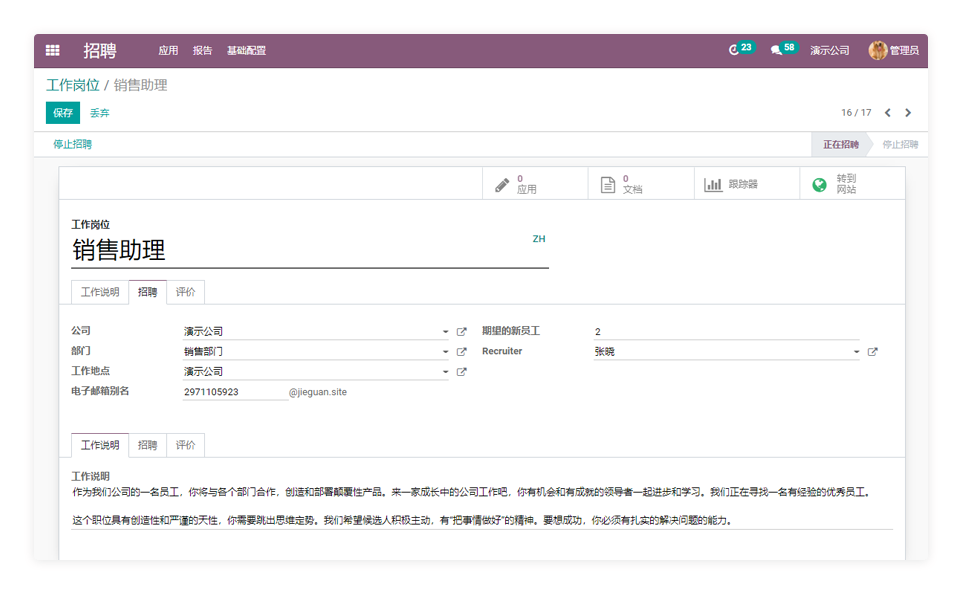Expand the Recruiter dropdown showing 张晓
Viewport: 962px width, 594px height.
[856, 352]
